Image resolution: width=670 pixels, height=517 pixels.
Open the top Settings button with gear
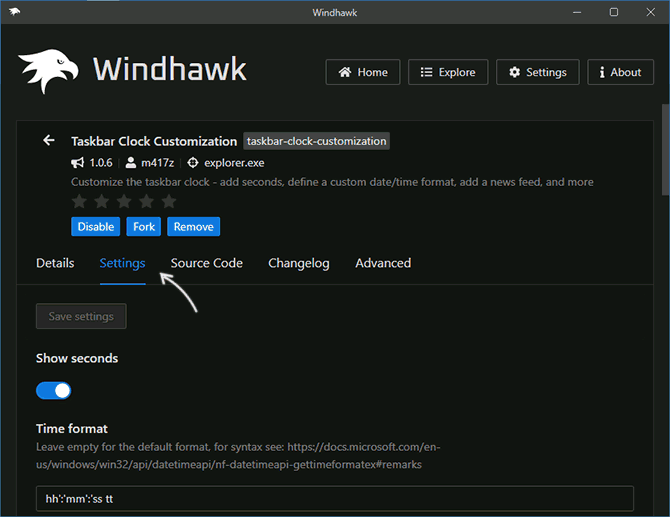point(538,72)
